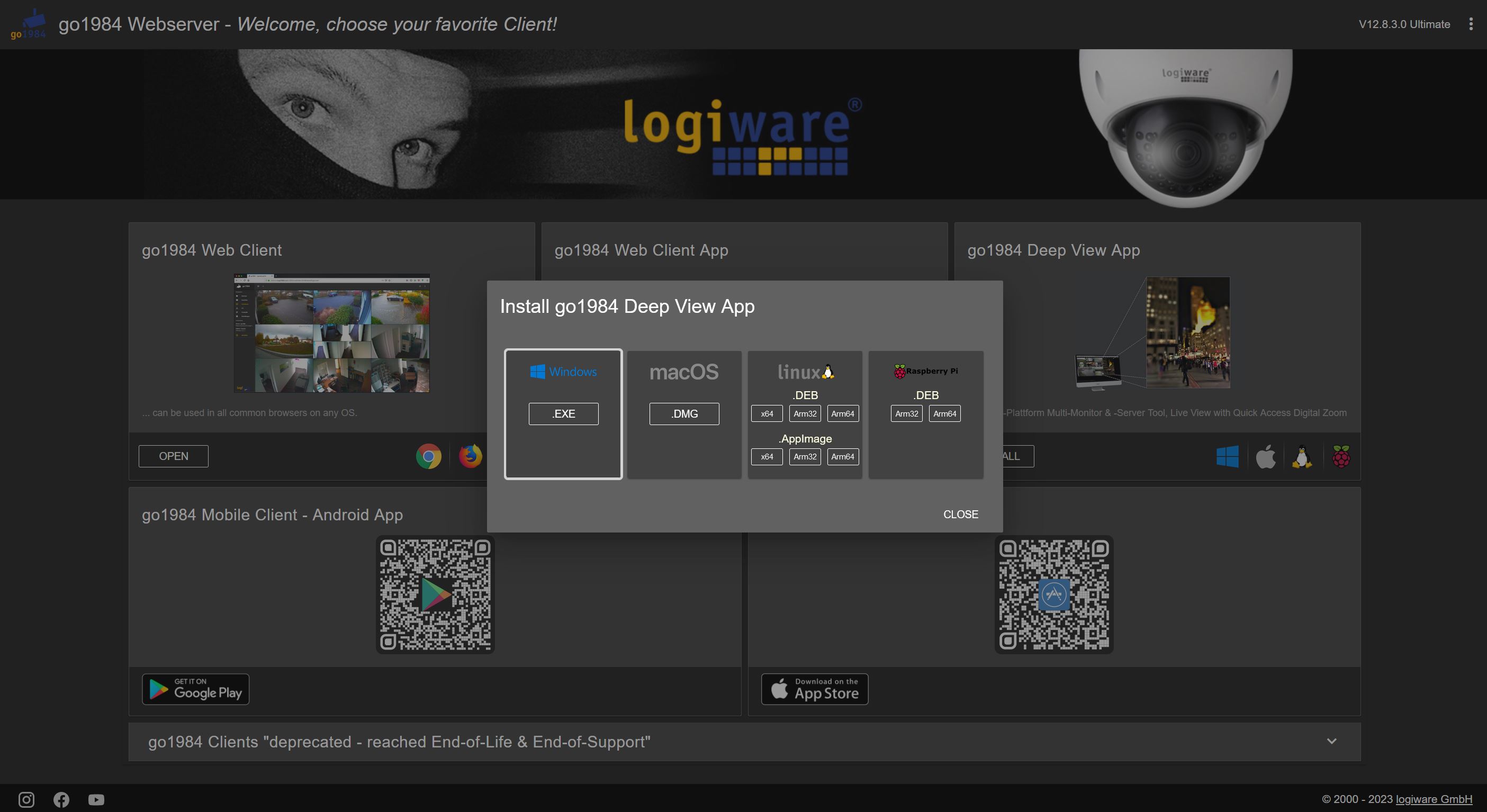
Task: Select the Windows platform tile
Action: [563, 414]
